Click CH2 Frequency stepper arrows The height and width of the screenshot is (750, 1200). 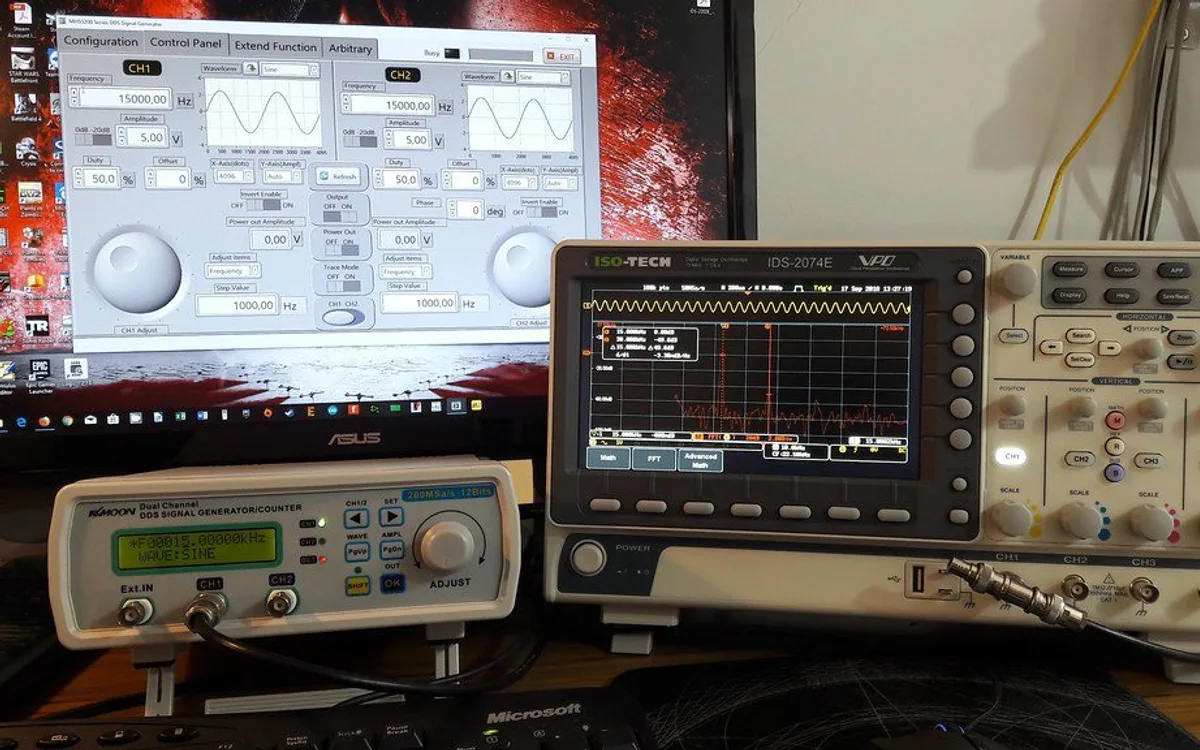click(x=347, y=105)
